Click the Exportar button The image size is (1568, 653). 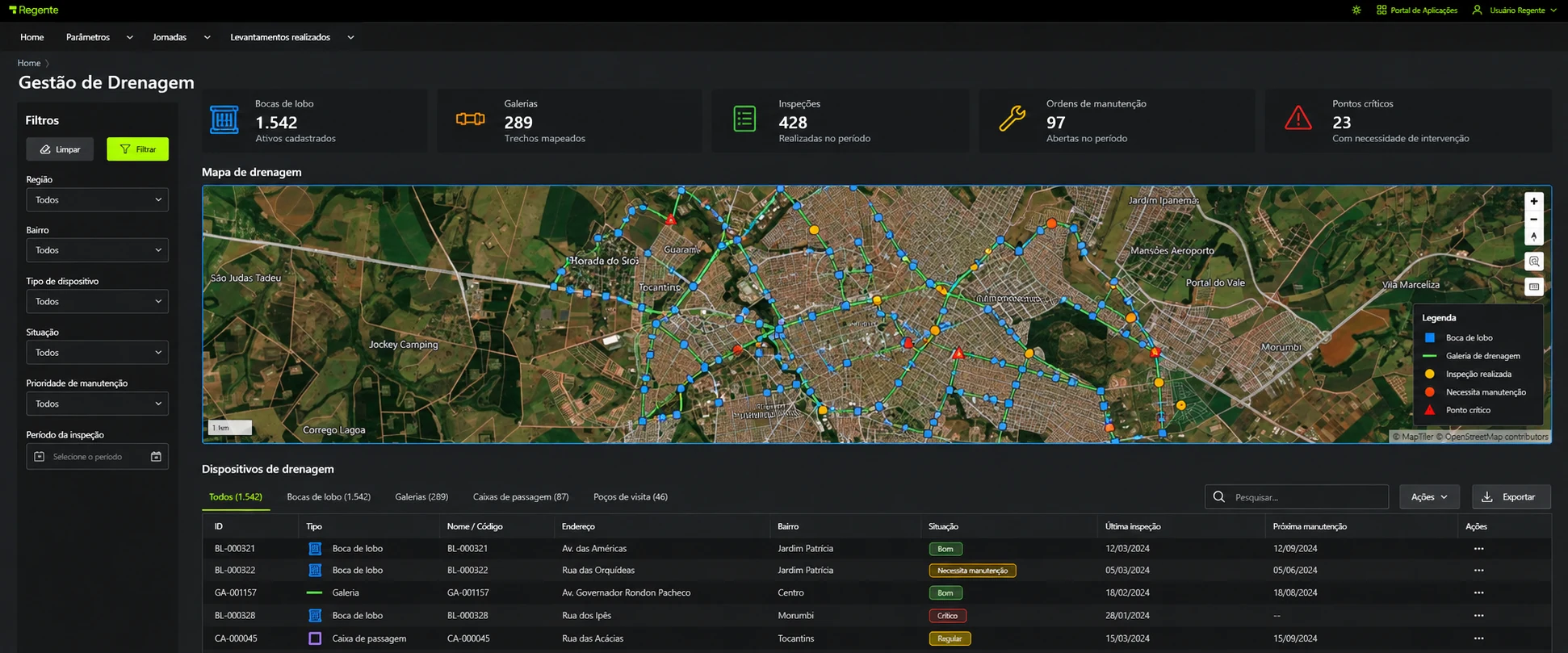click(x=1511, y=497)
